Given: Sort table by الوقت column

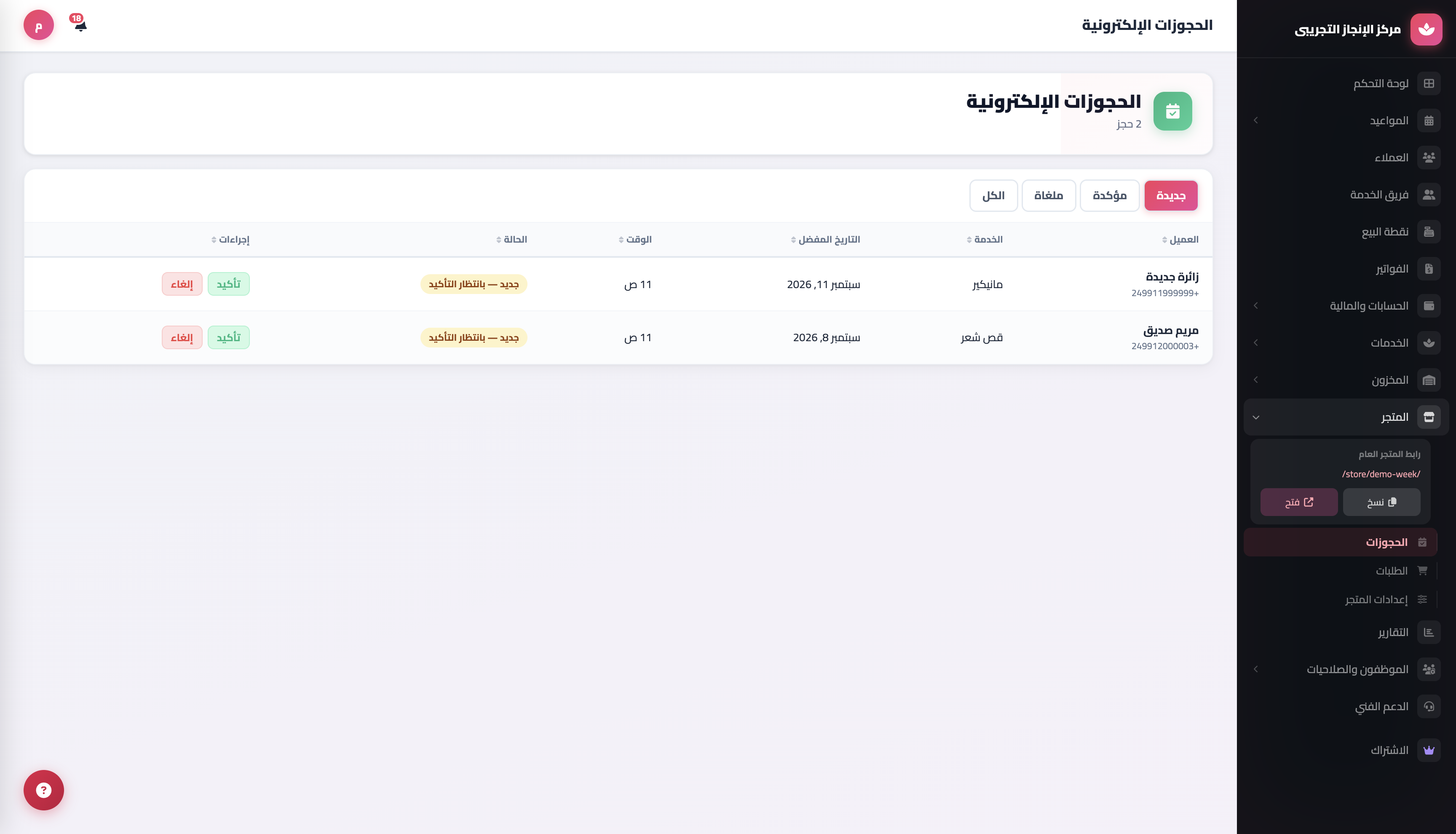Looking at the screenshot, I should 635,239.
